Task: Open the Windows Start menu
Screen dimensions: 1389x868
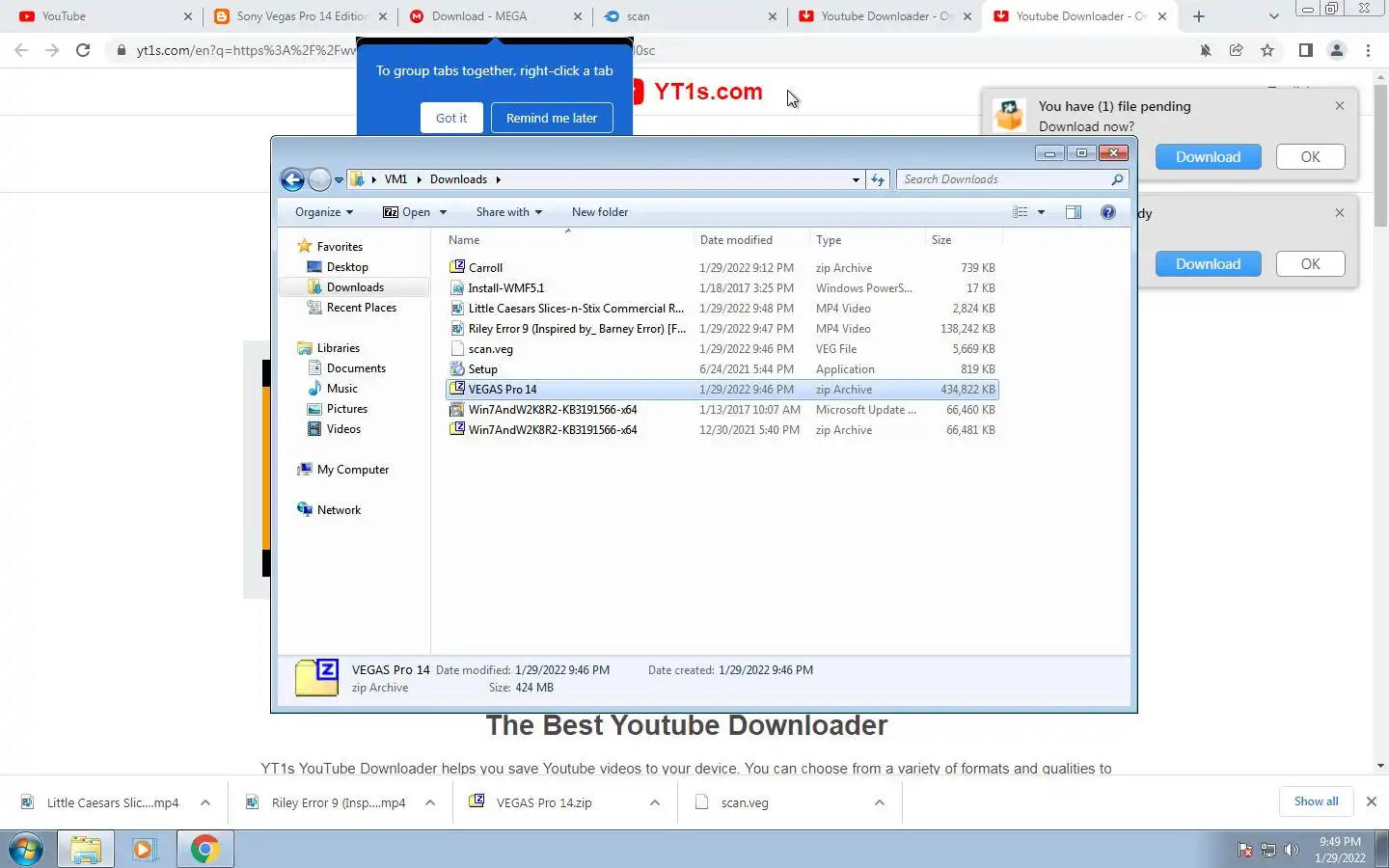Action: coord(26,850)
